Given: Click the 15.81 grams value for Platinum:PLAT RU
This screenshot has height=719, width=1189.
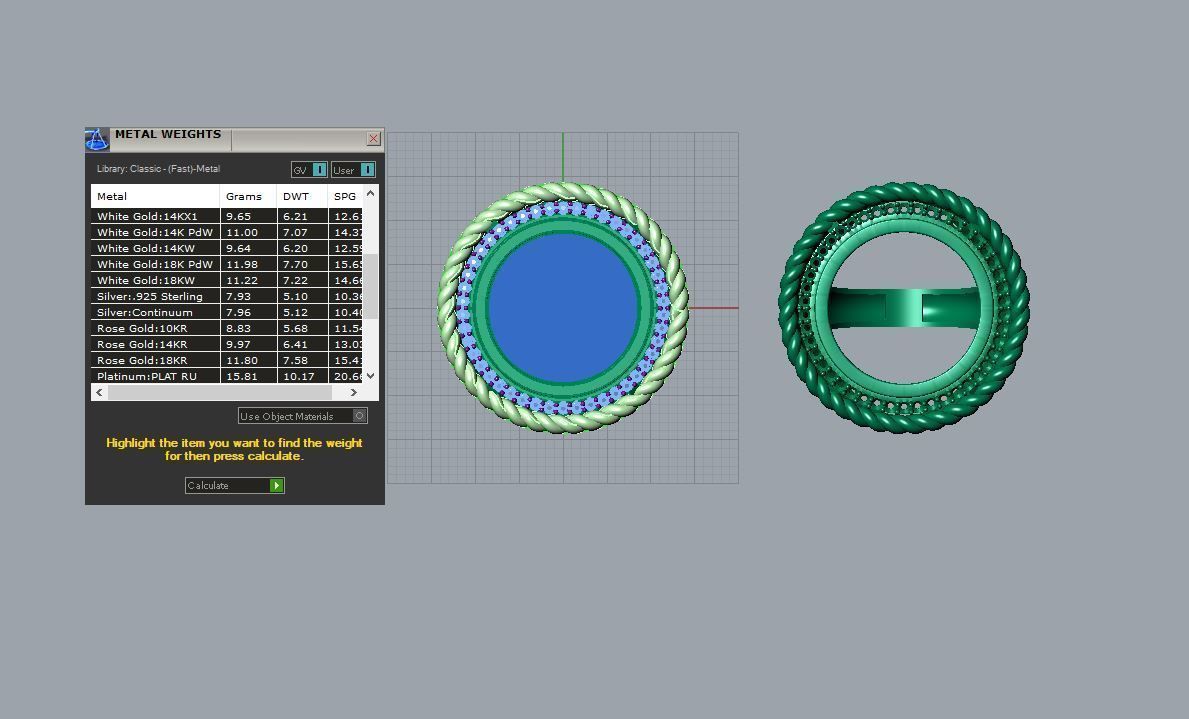Looking at the screenshot, I should tap(242, 375).
